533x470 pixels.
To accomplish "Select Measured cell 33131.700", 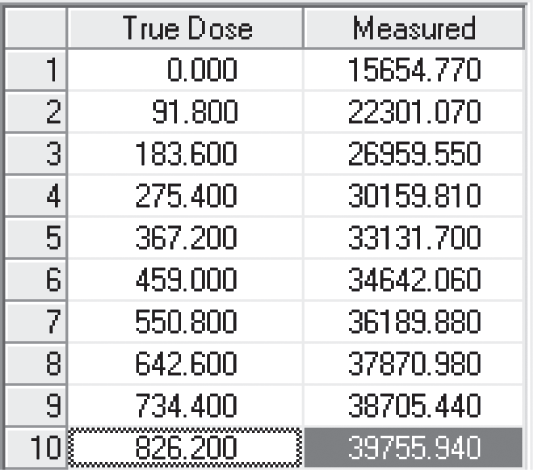I will (x=413, y=238).
